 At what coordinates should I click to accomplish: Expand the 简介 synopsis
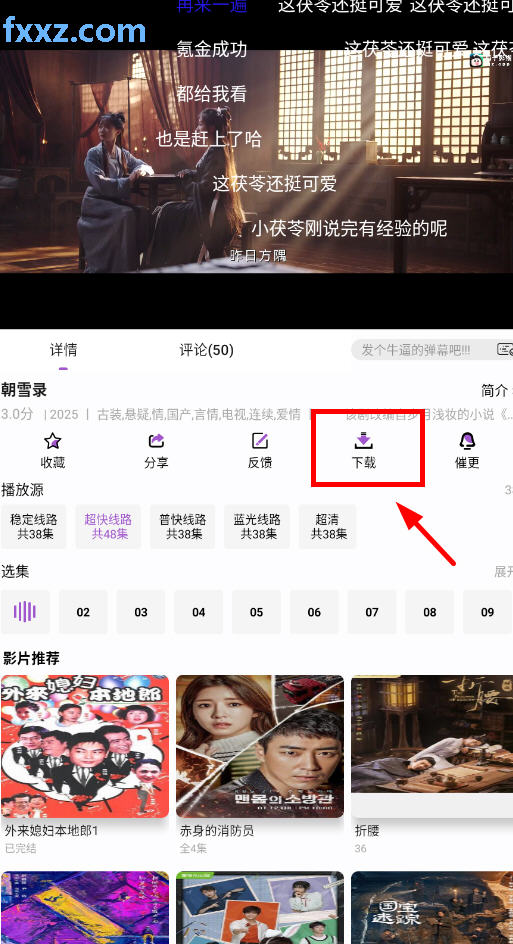click(x=495, y=391)
